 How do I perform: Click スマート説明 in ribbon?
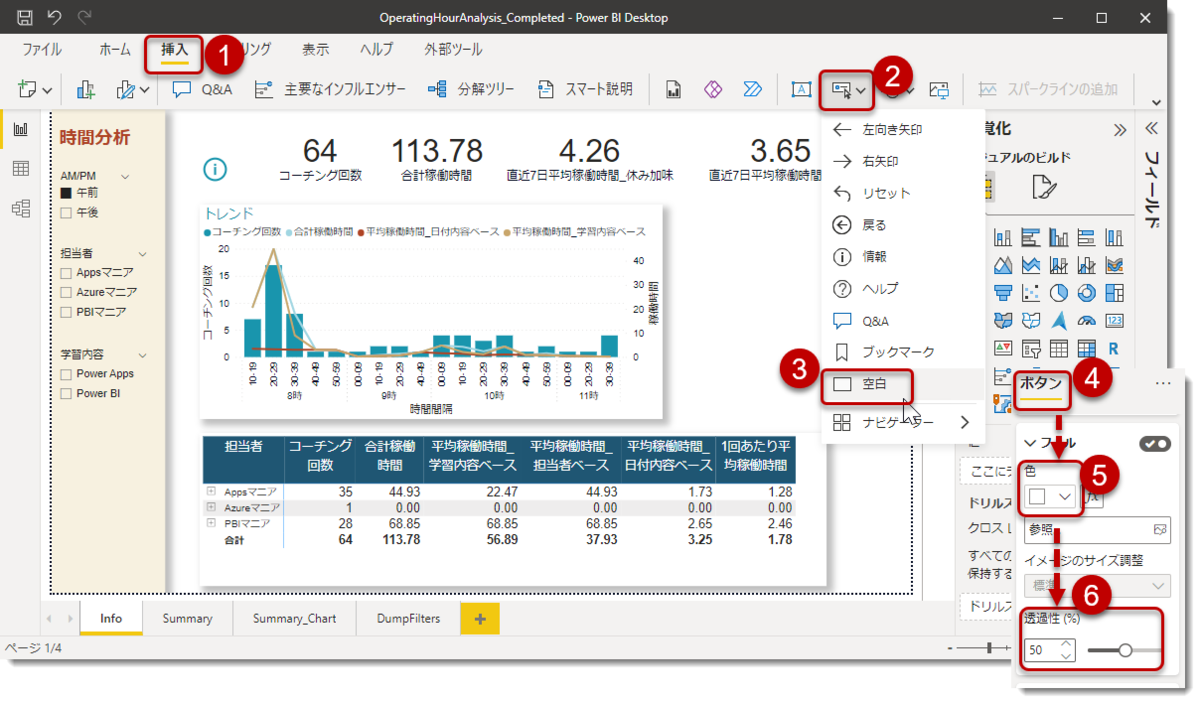tap(585, 89)
